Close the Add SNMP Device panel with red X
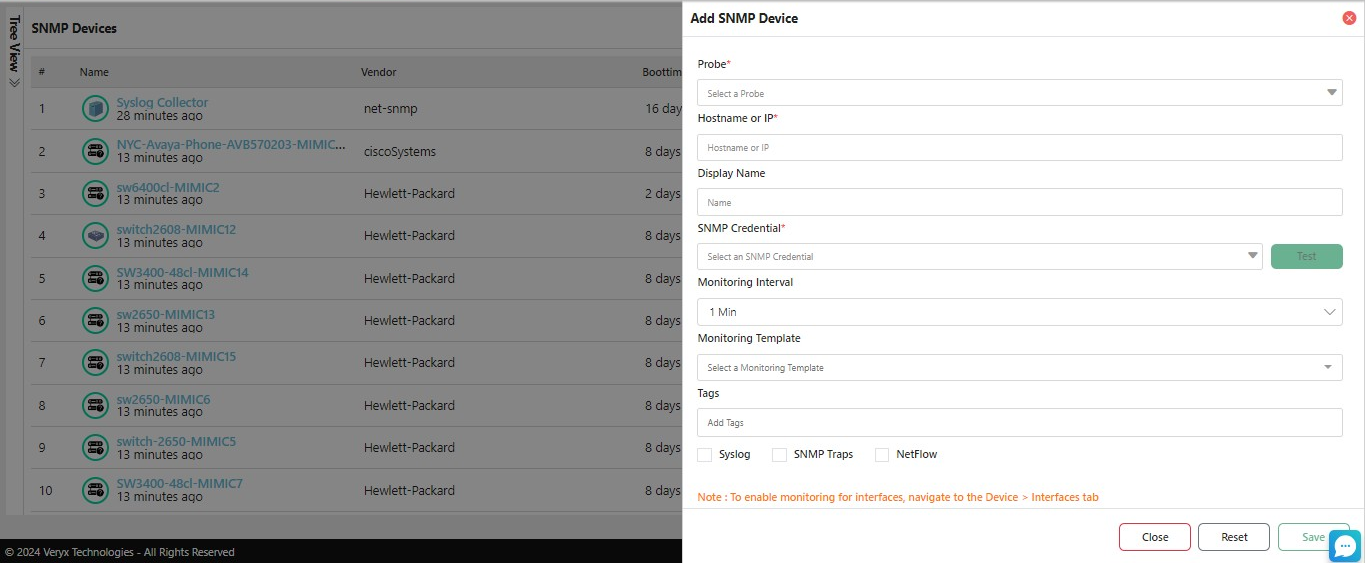 [x=1349, y=18]
